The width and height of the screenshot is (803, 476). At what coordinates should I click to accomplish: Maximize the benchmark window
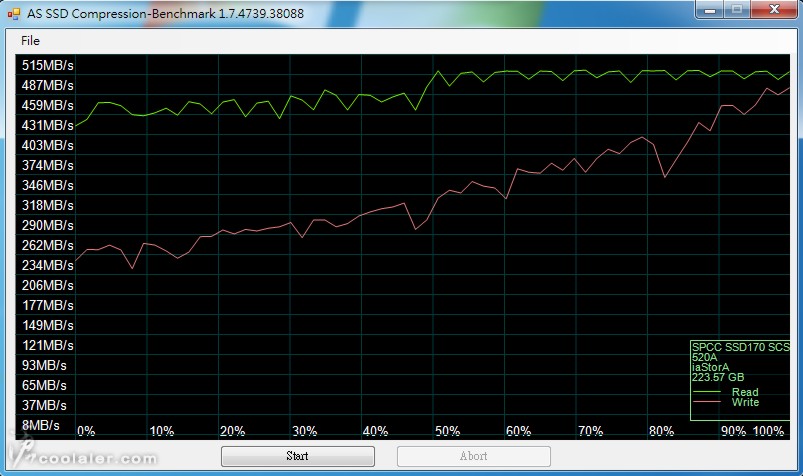[737, 9]
